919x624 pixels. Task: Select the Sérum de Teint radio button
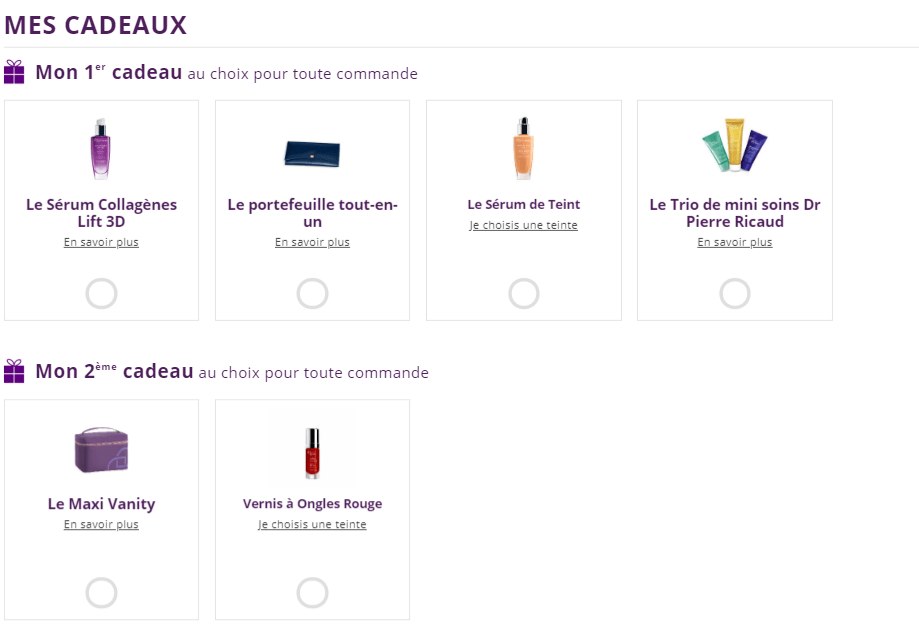click(524, 293)
